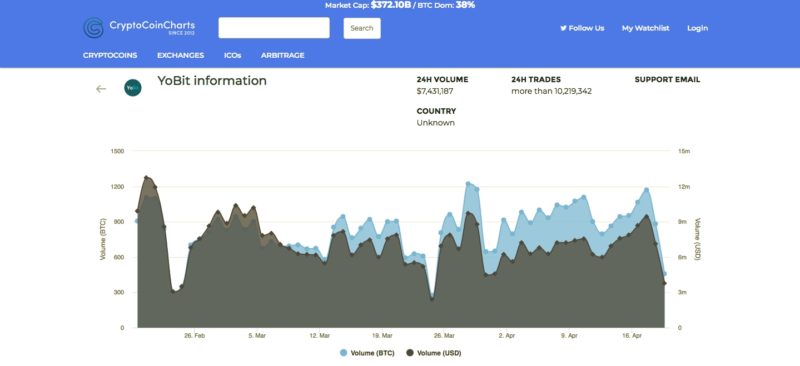Viewport: 800px width, 366px height.
Task: Click the 1500 left axis label
Action: point(117,151)
